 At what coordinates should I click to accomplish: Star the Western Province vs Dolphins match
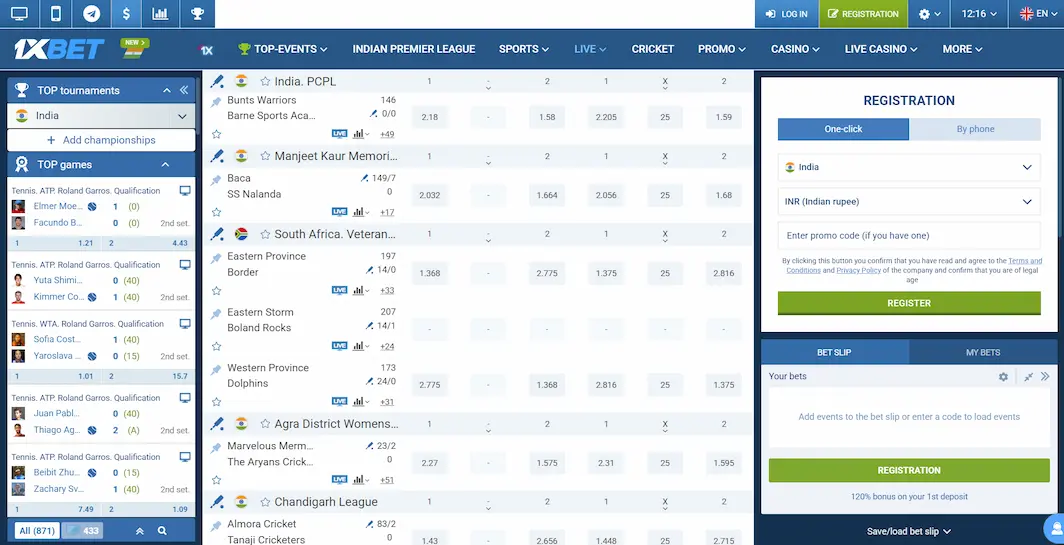[x=216, y=402]
